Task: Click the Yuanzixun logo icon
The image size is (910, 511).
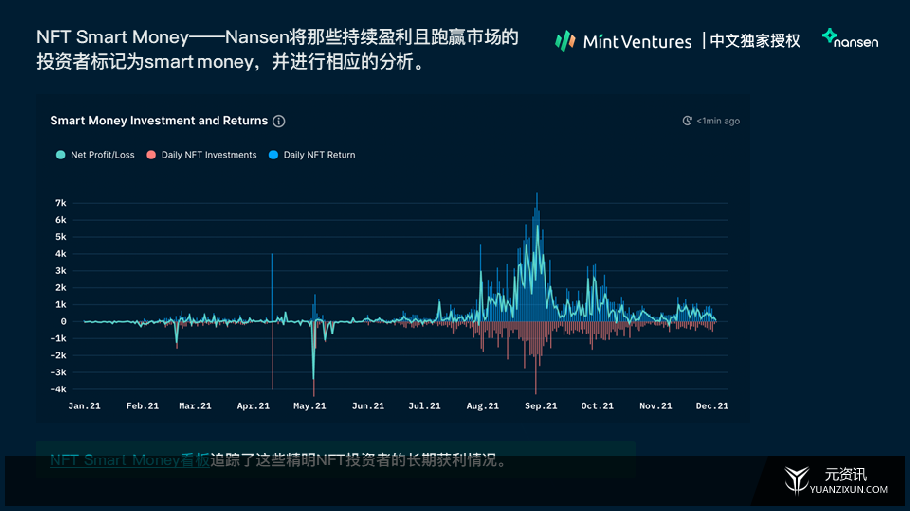Action: point(797,480)
